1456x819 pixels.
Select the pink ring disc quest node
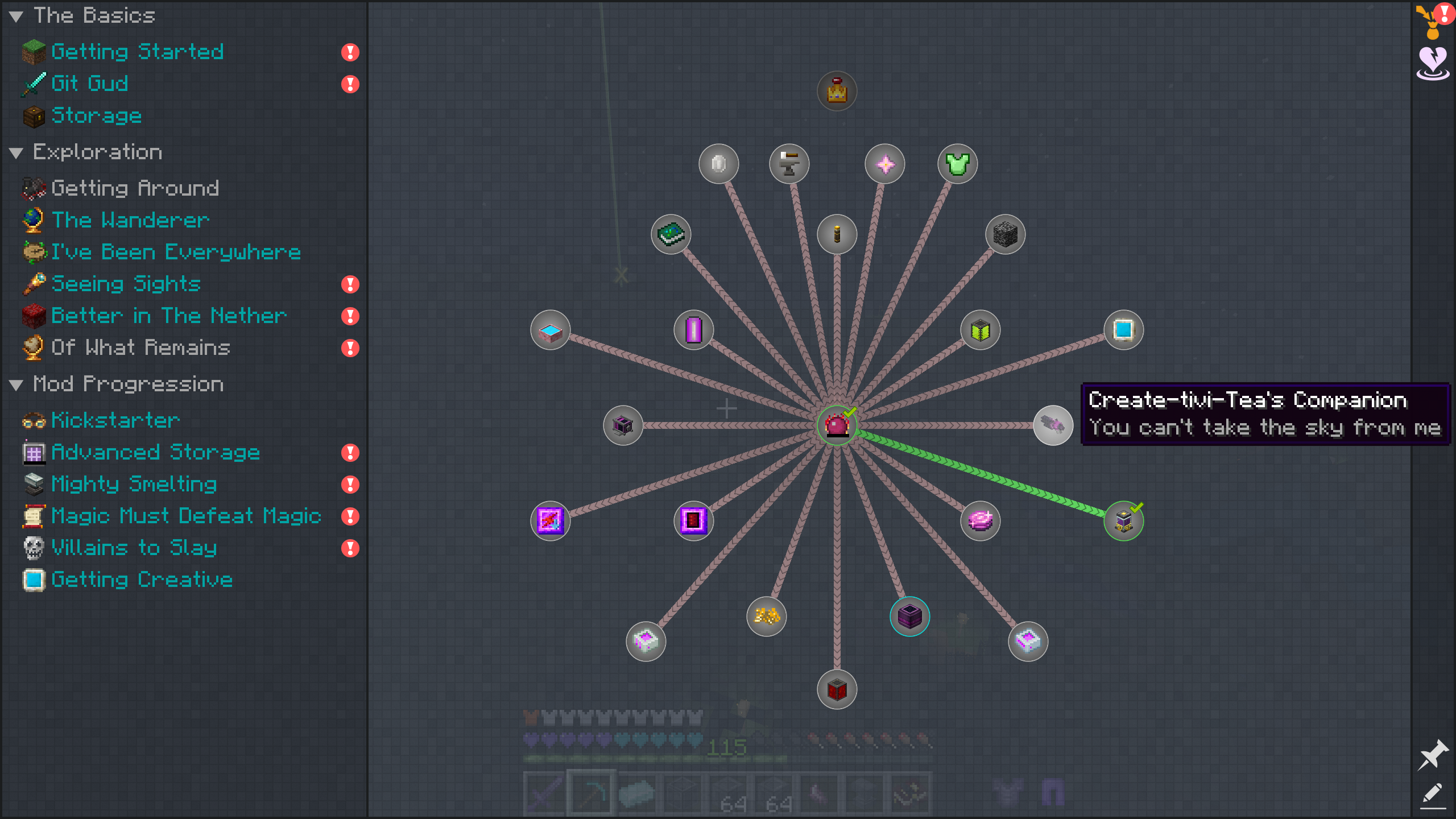[x=981, y=521]
